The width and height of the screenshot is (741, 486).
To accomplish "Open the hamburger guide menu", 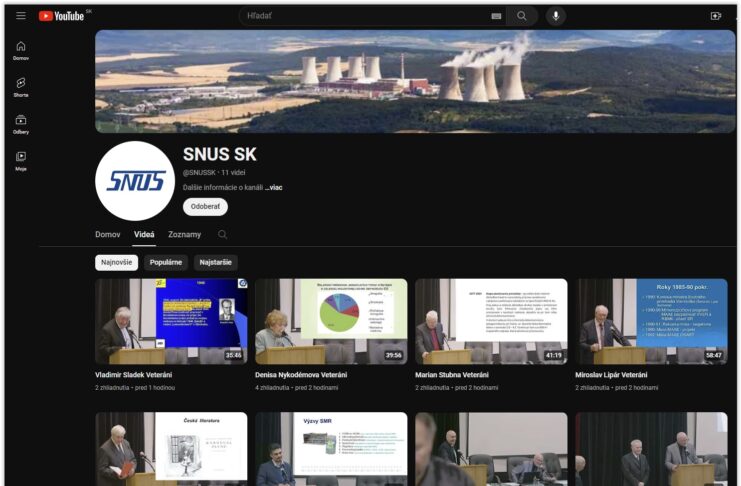I will (x=21, y=16).
